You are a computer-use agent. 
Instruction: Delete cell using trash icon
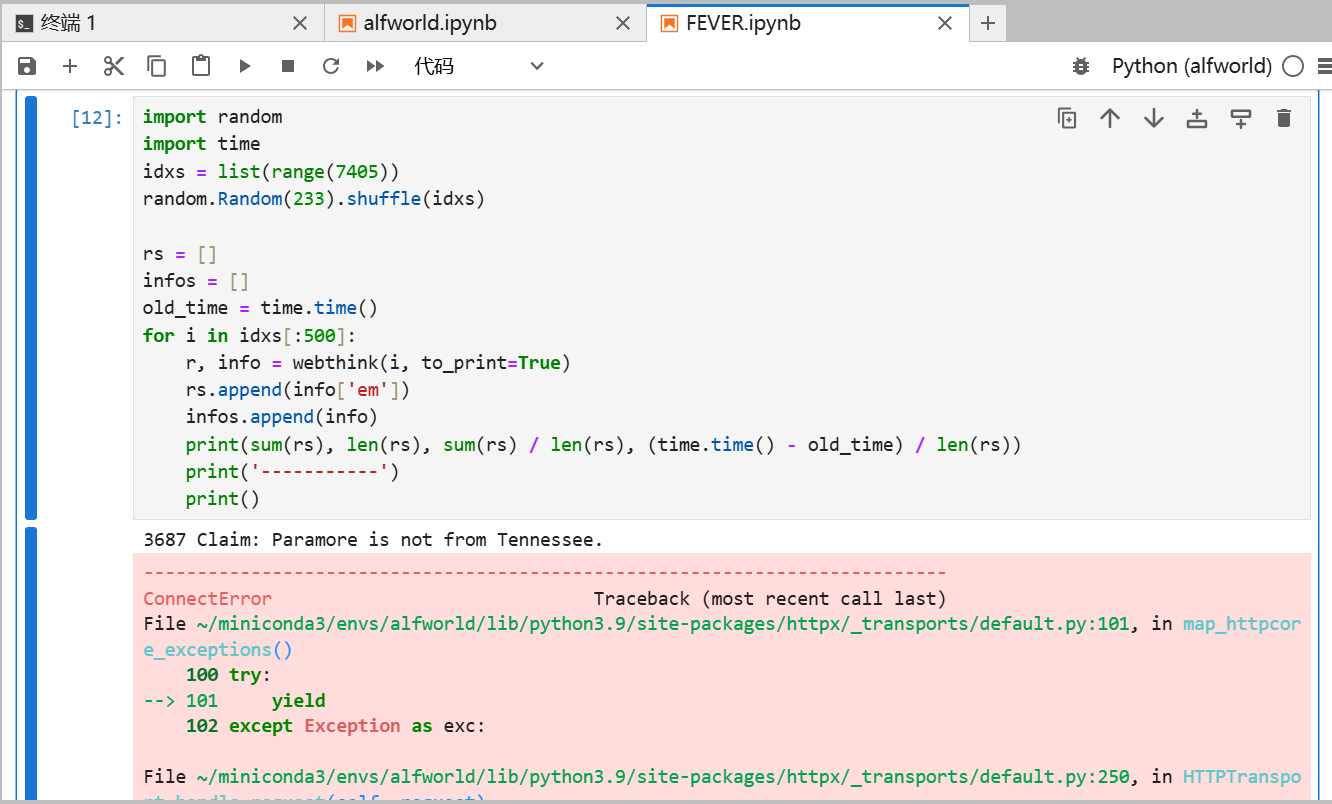coord(1284,117)
